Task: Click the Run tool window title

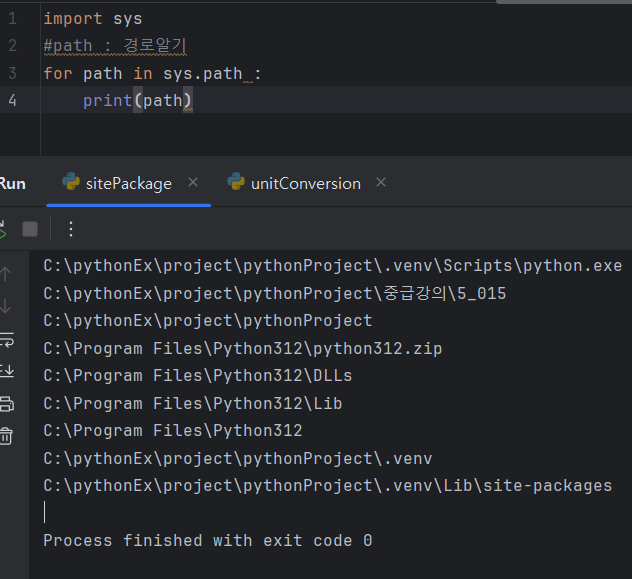Action: 12,183
